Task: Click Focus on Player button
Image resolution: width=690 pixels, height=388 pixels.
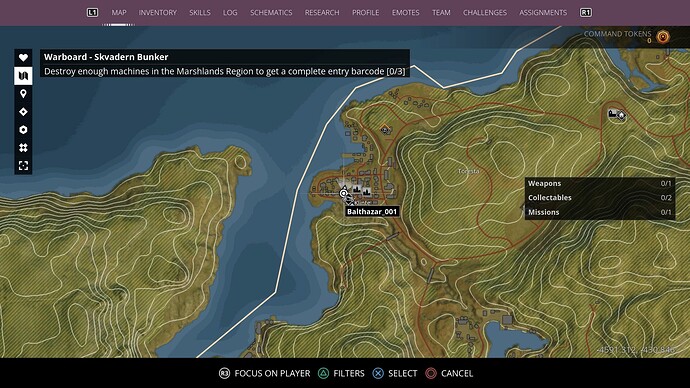Action: coord(264,373)
